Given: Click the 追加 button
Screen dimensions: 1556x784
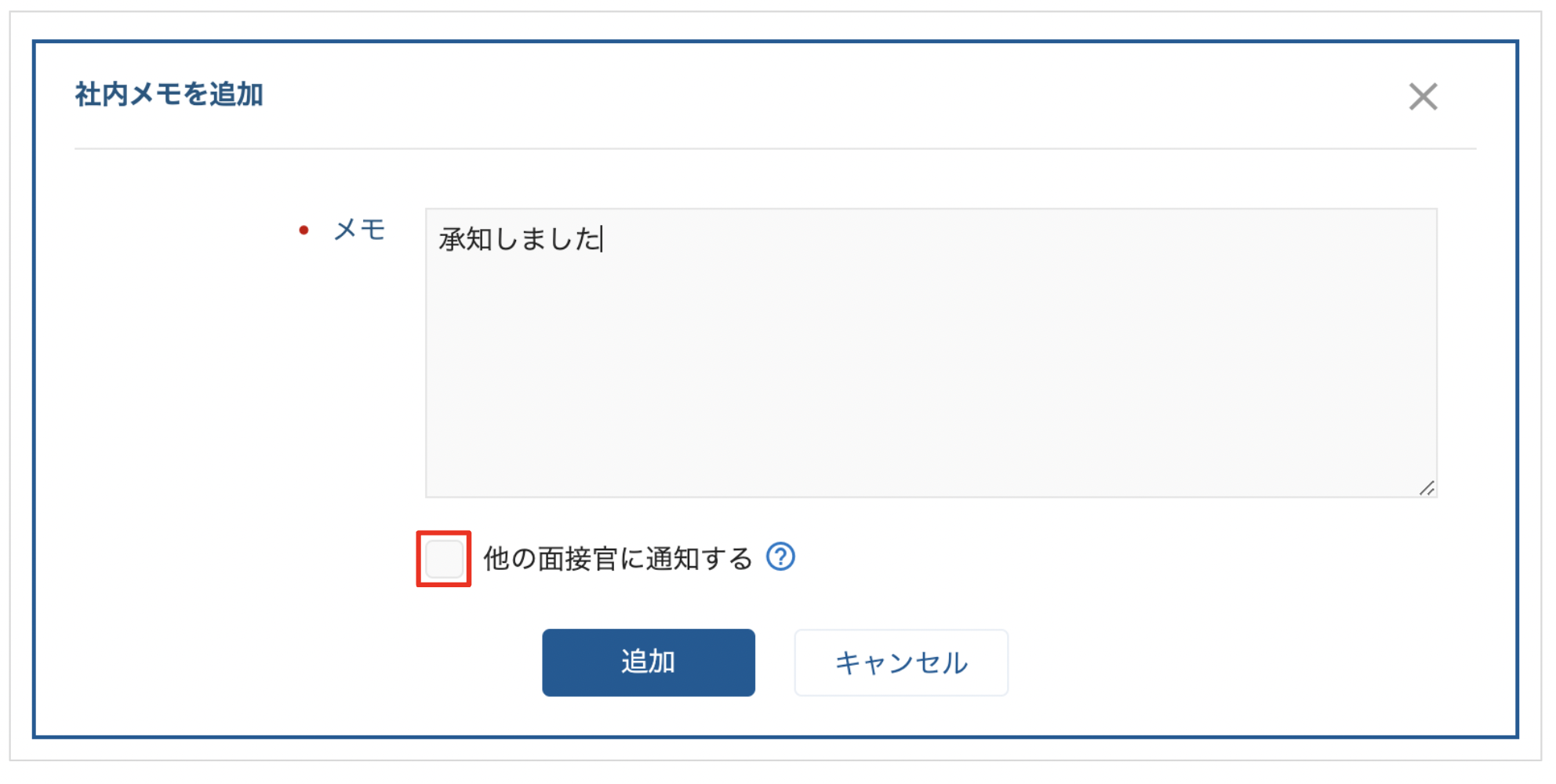Looking at the screenshot, I should point(649,662).
